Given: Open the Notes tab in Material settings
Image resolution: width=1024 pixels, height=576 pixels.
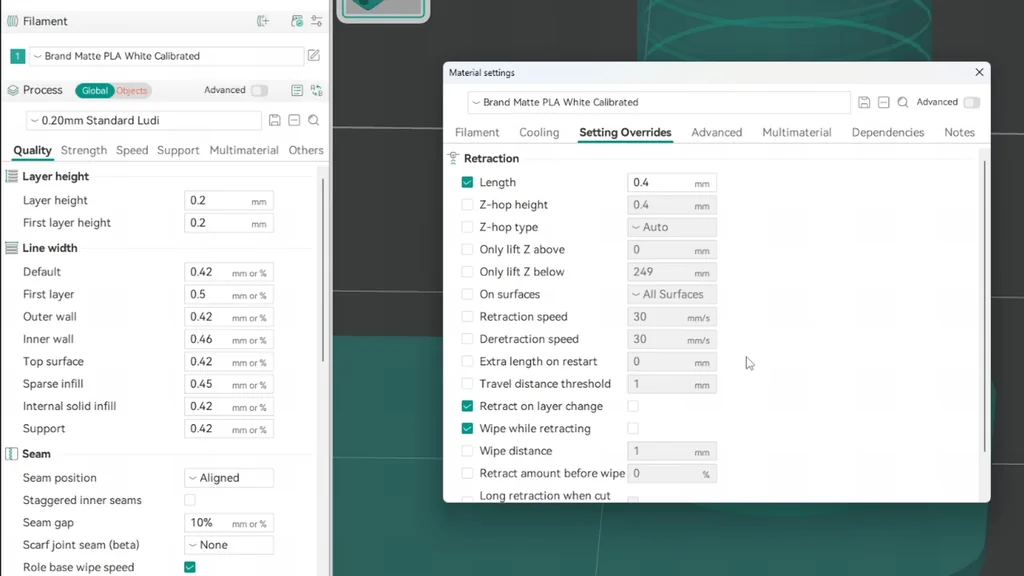Looking at the screenshot, I should (x=959, y=133).
